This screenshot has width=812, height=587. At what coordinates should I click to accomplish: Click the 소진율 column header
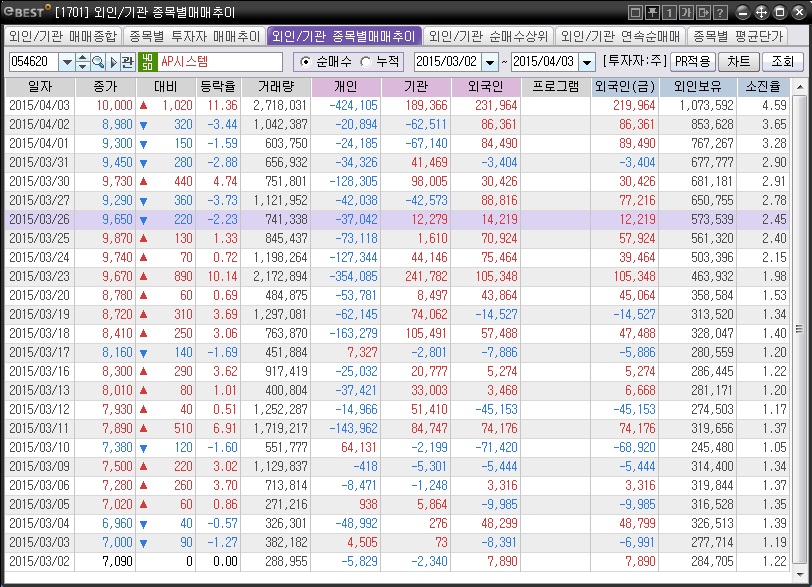point(763,86)
